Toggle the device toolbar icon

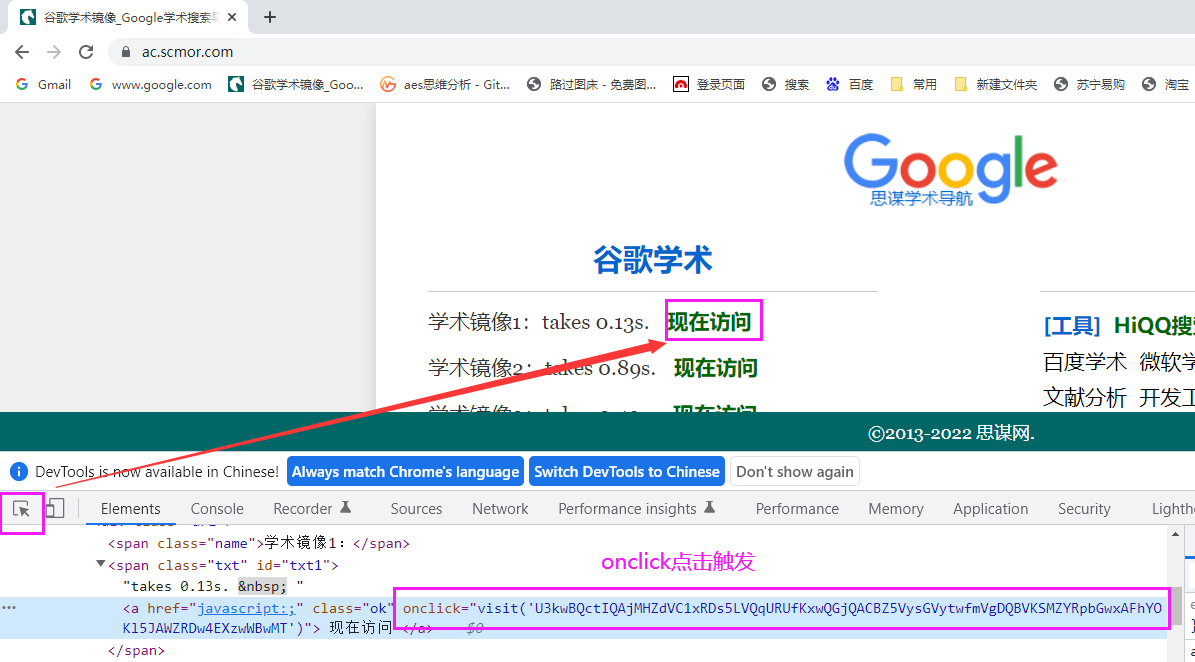[x=55, y=508]
